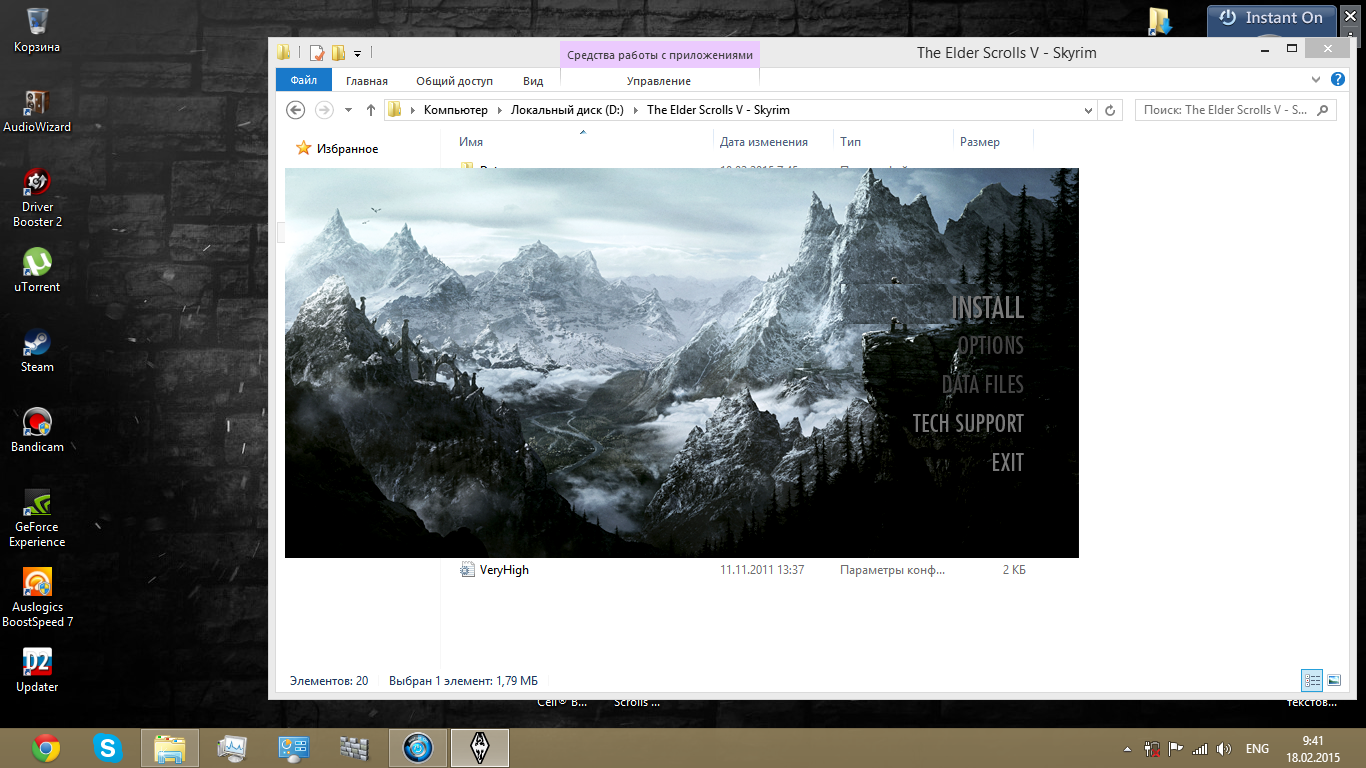Screen dimensions: 1366x768
Task: Select the D2 Updater desktop icon
Action: tap(37, 670)
